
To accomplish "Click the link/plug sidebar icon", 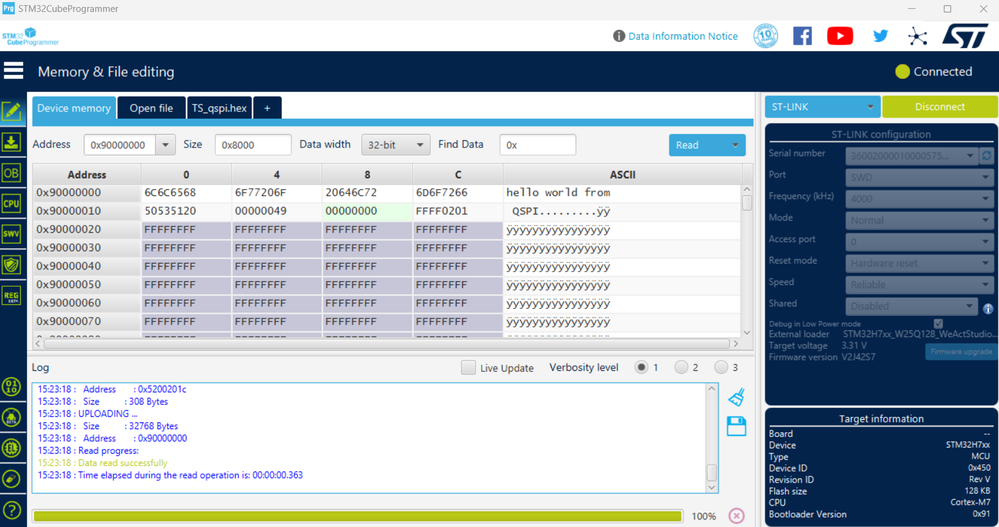I will click(11, 479).
